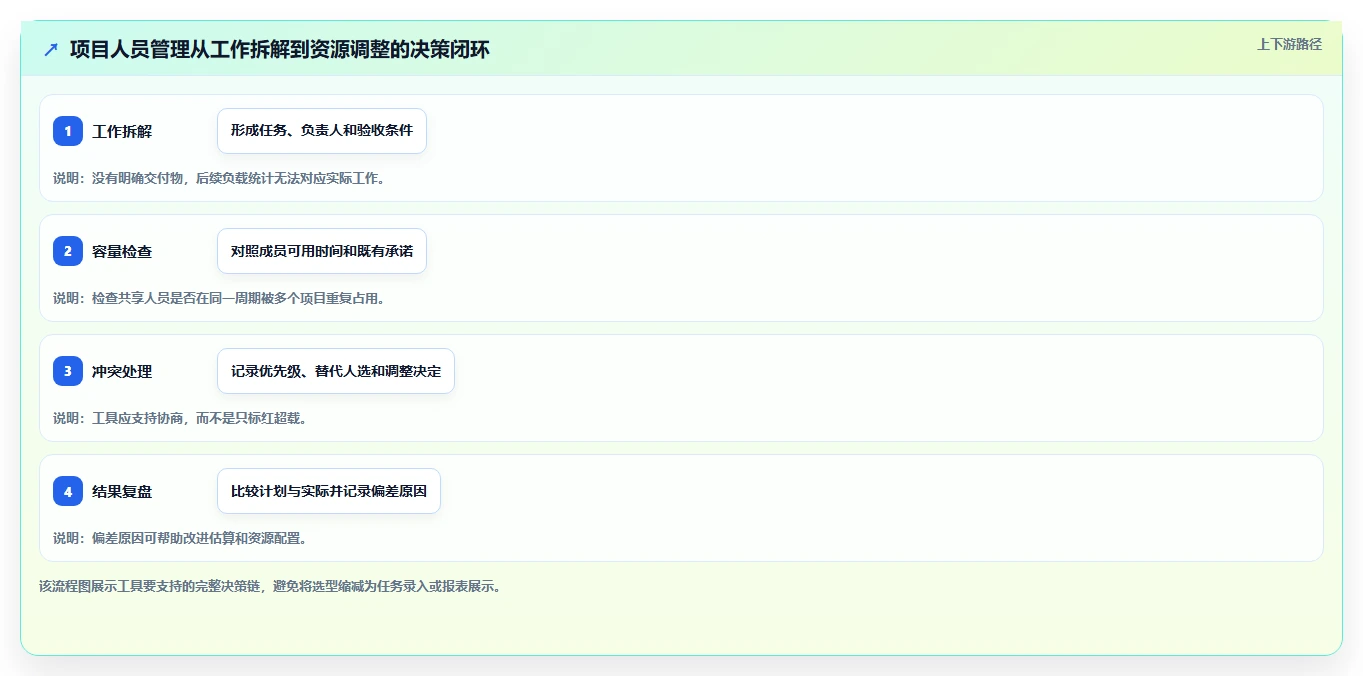Screen dimensions: 1363x676
Task: Click the note 没有明确交付物，后续负载统计无法对应实际工作
Action: (219, 178)
